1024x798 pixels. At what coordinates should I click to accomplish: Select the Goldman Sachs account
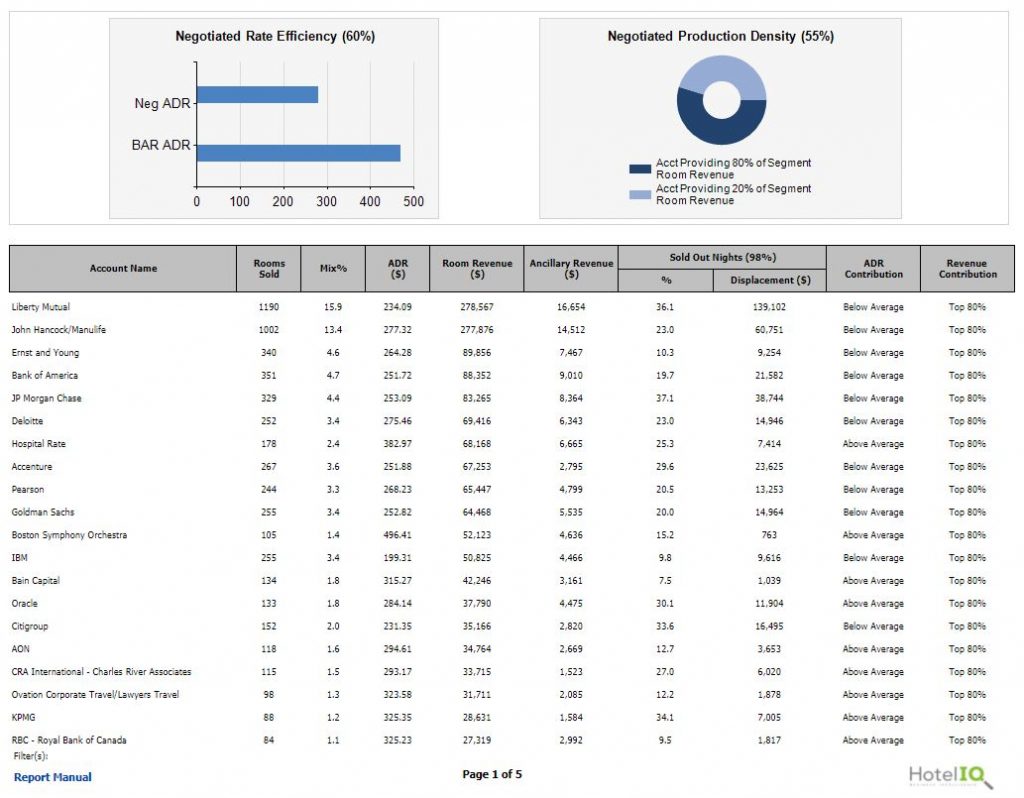pos(42,512)
